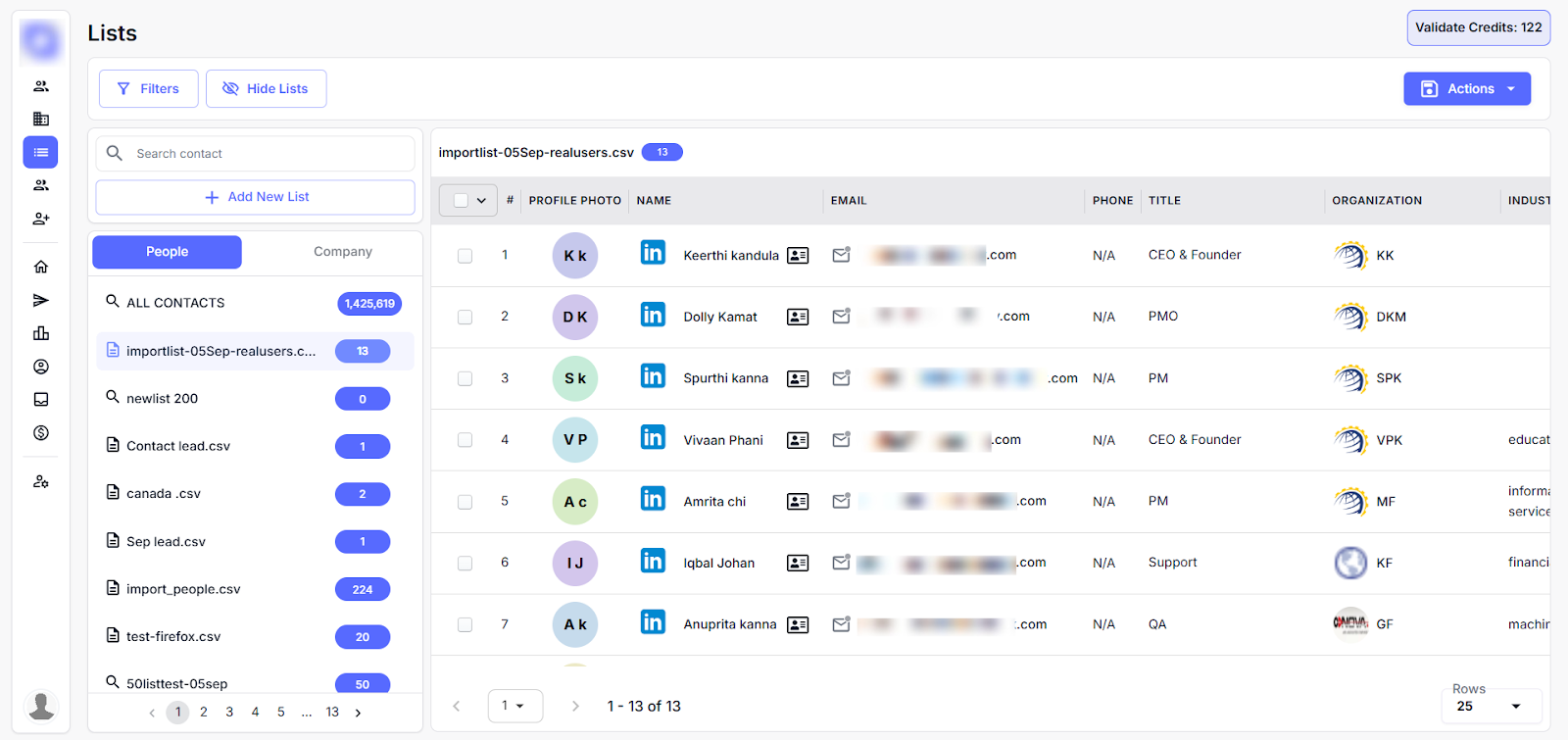The height and width of the screenshot is (740, 1568).
Task: Open the Filters button
Action: [x=149, y=88]
